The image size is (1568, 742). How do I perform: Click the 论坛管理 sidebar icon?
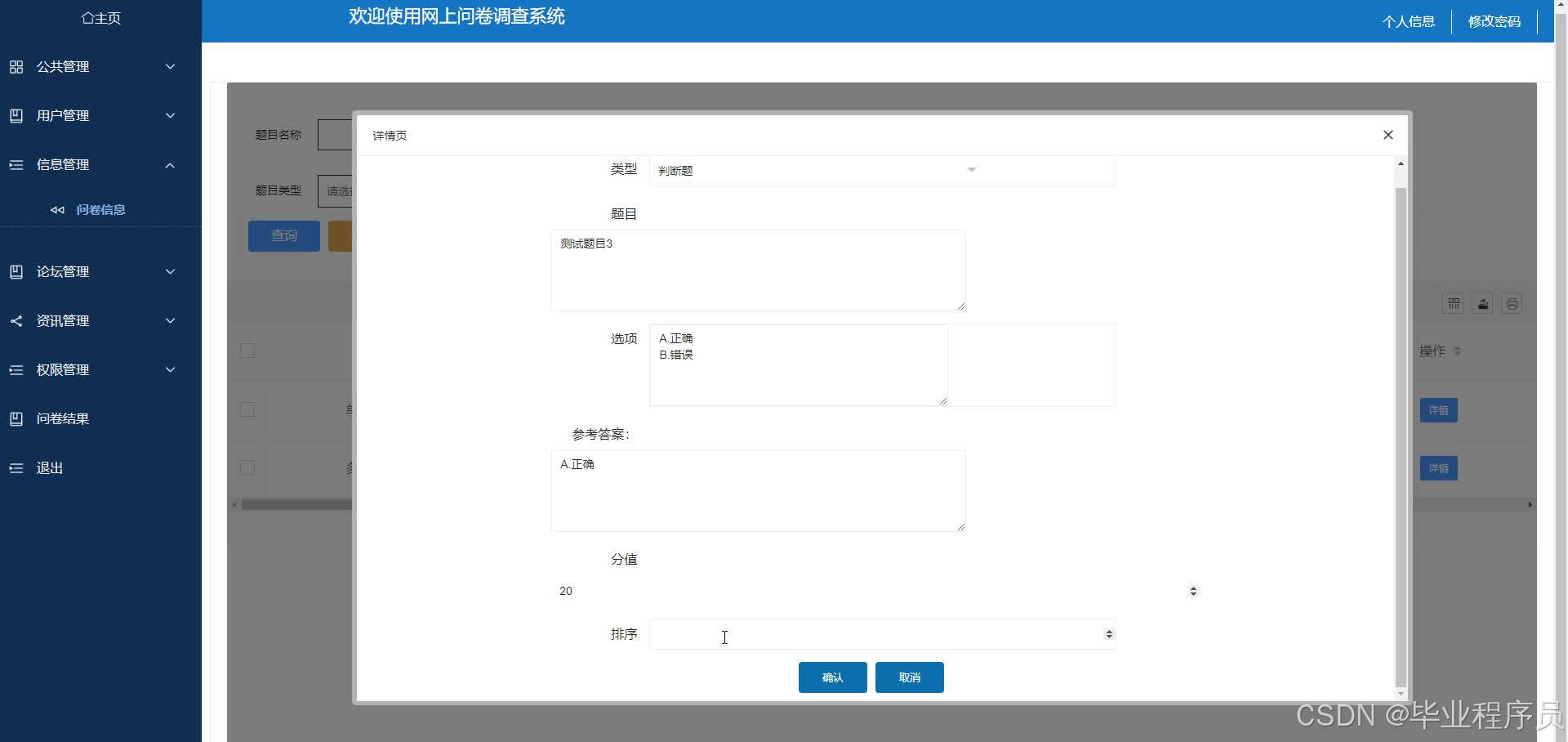tap(16, 272)
